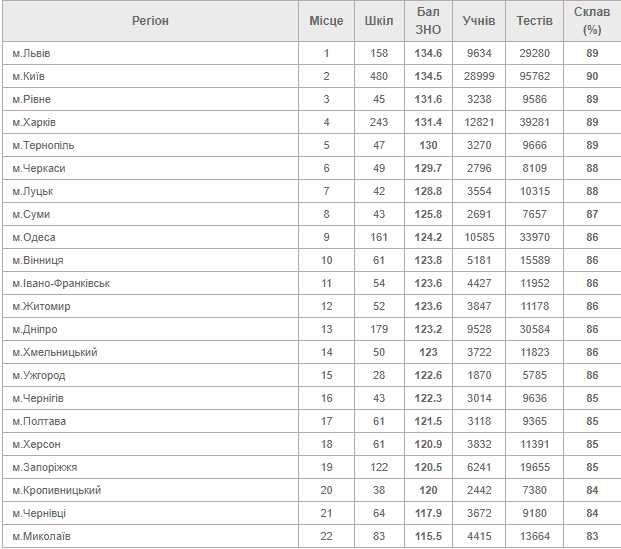Open м.Харків region link
This screenshot has height=549, width=621.
pos(34,122)
